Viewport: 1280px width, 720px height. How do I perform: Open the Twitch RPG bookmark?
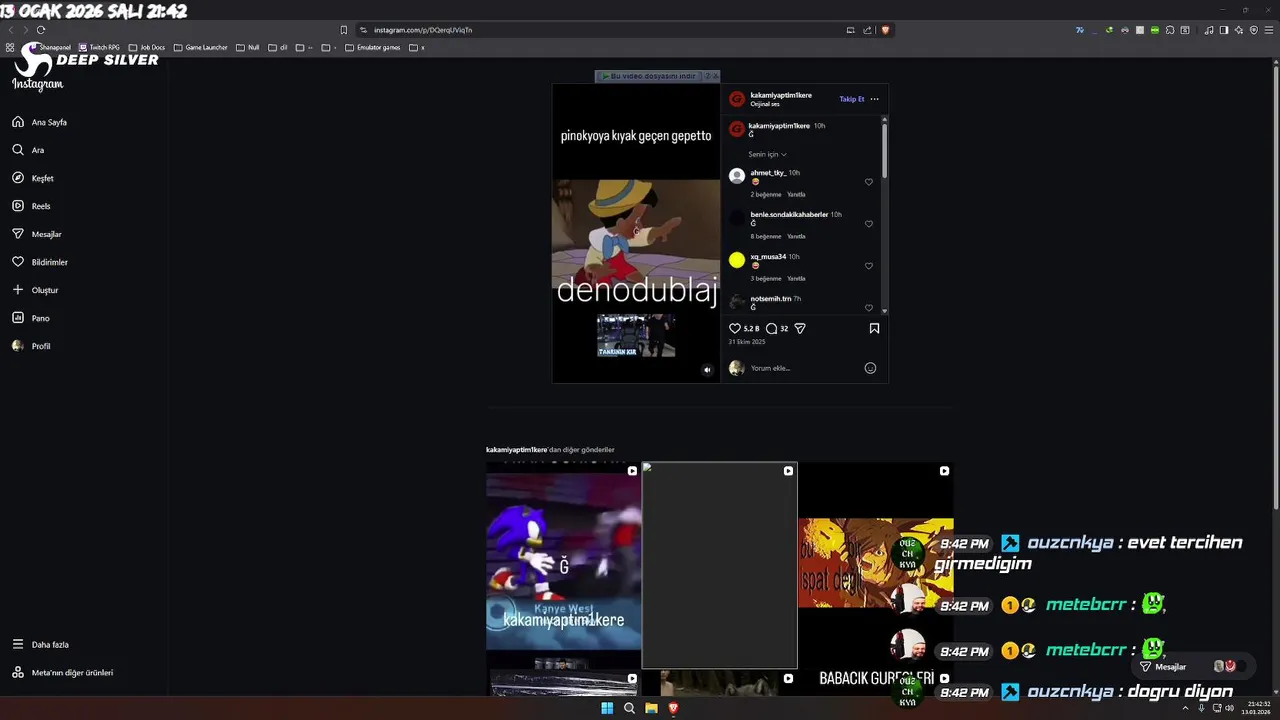[x=99, y=47]
